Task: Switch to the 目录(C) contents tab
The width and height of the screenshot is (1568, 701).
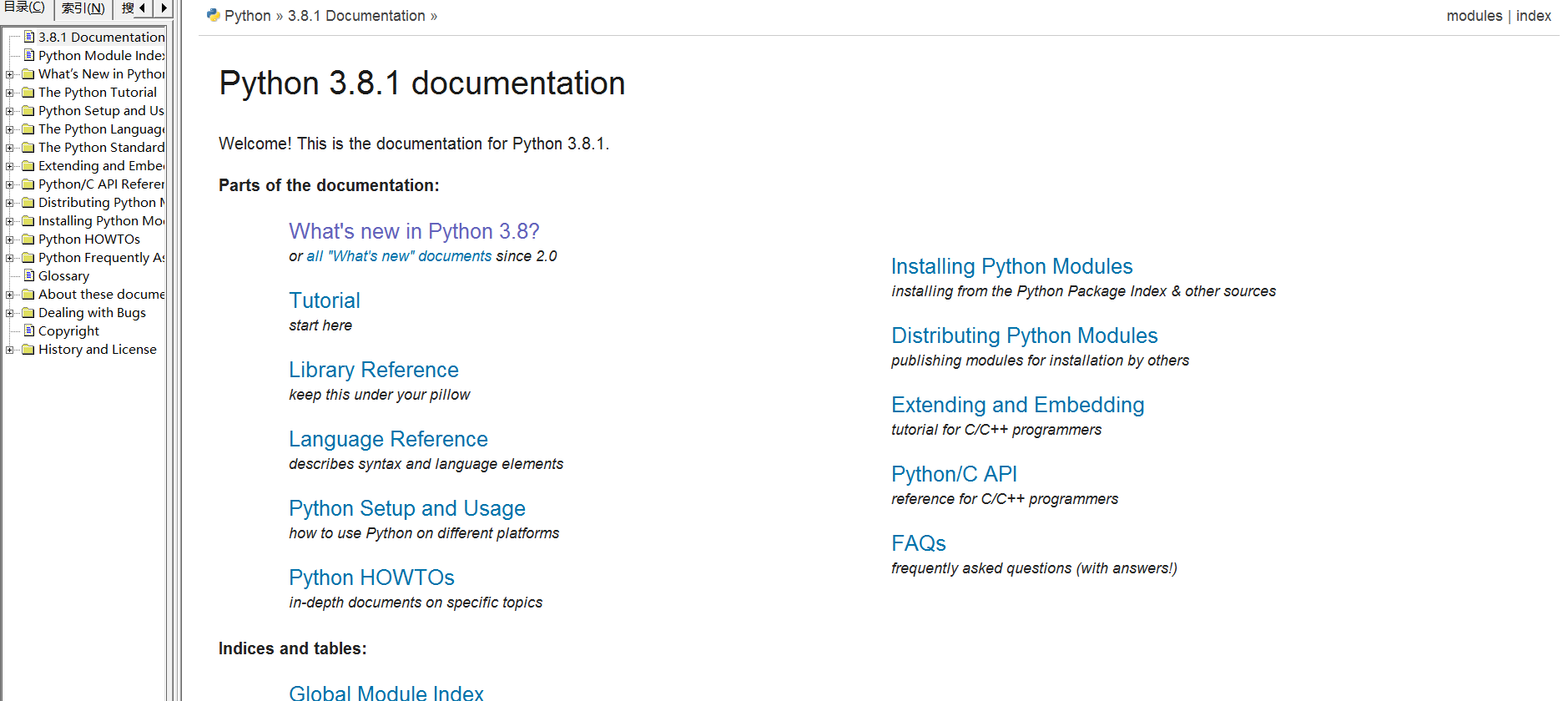Action: (24, 8)
